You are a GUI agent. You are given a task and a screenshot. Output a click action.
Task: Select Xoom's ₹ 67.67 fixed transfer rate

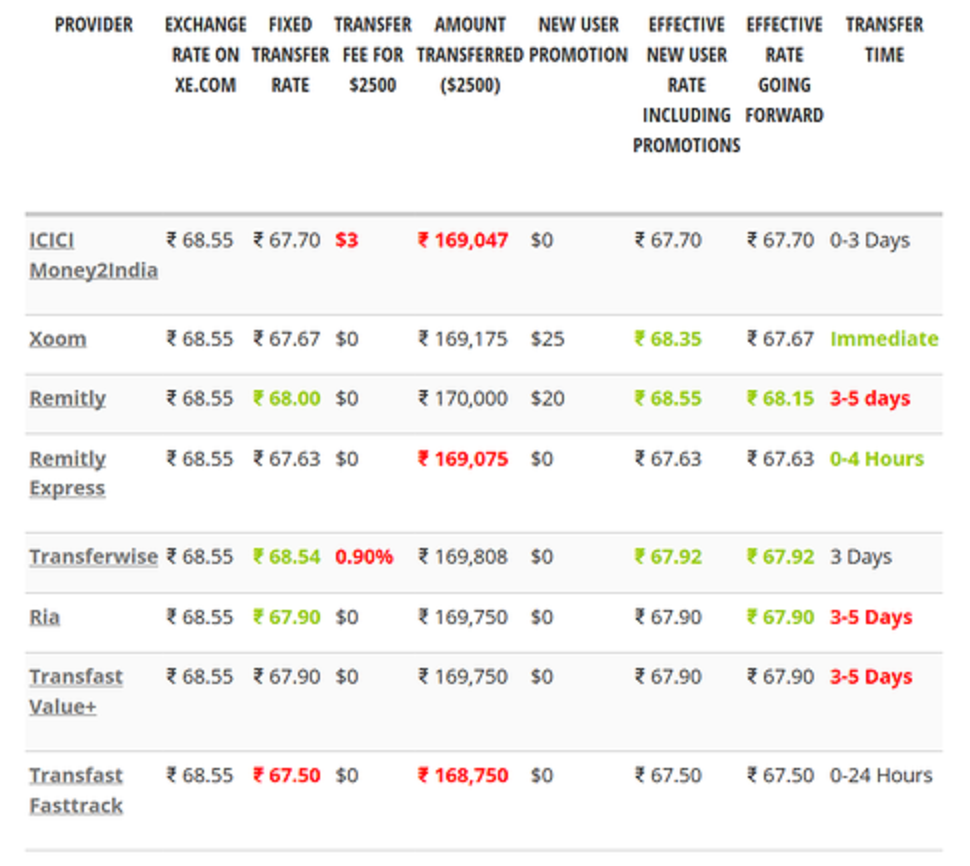286,339
